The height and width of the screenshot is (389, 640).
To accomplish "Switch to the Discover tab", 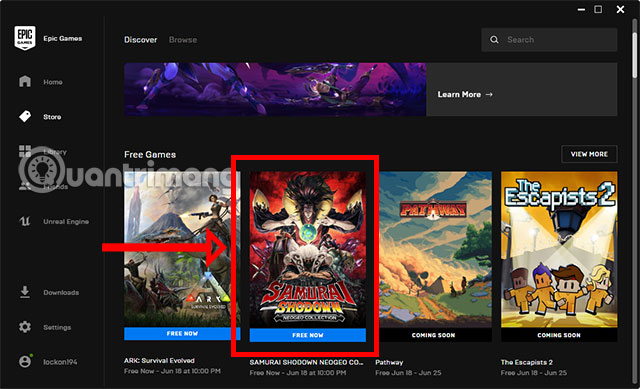I will pos(140,40).
